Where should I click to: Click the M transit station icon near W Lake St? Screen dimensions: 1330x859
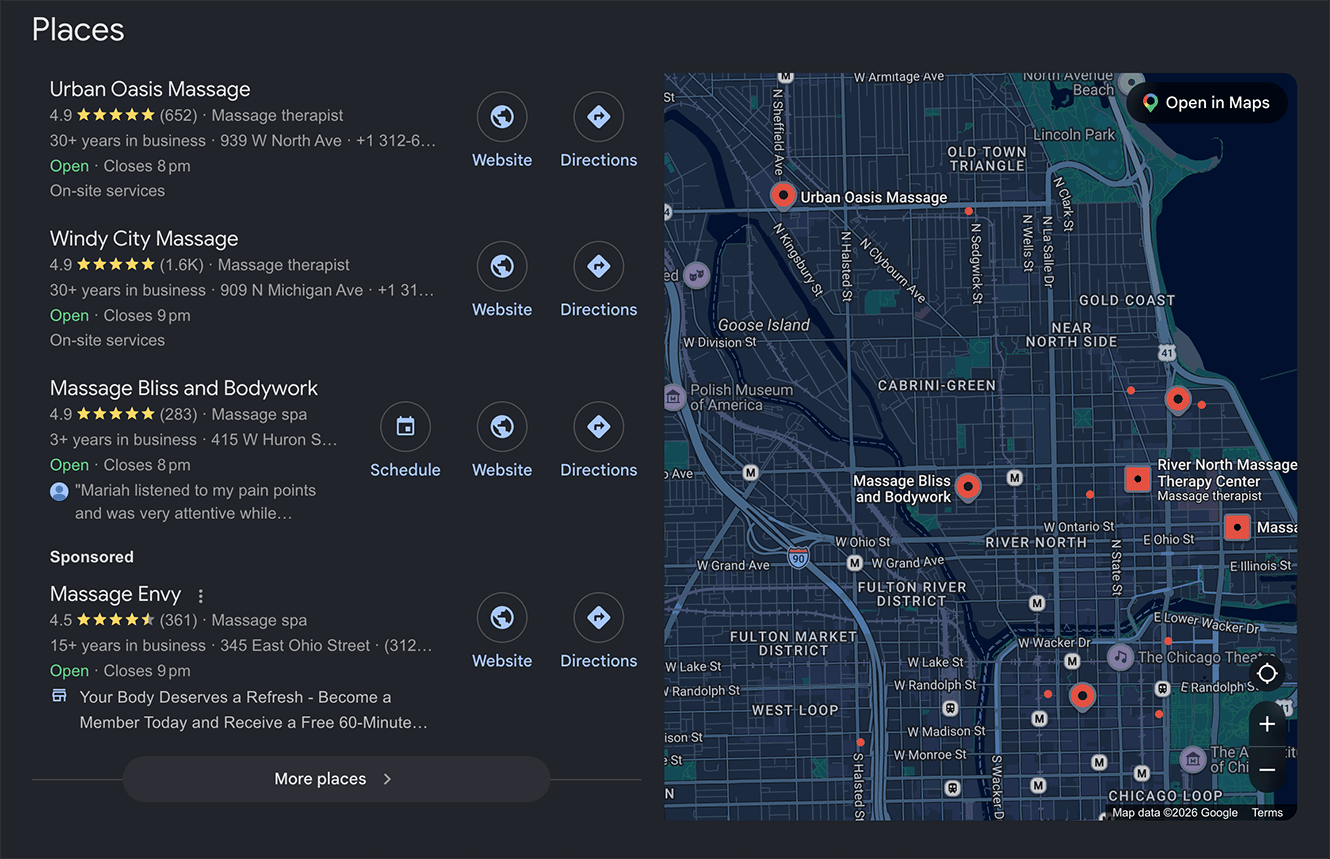point(1072,661)
